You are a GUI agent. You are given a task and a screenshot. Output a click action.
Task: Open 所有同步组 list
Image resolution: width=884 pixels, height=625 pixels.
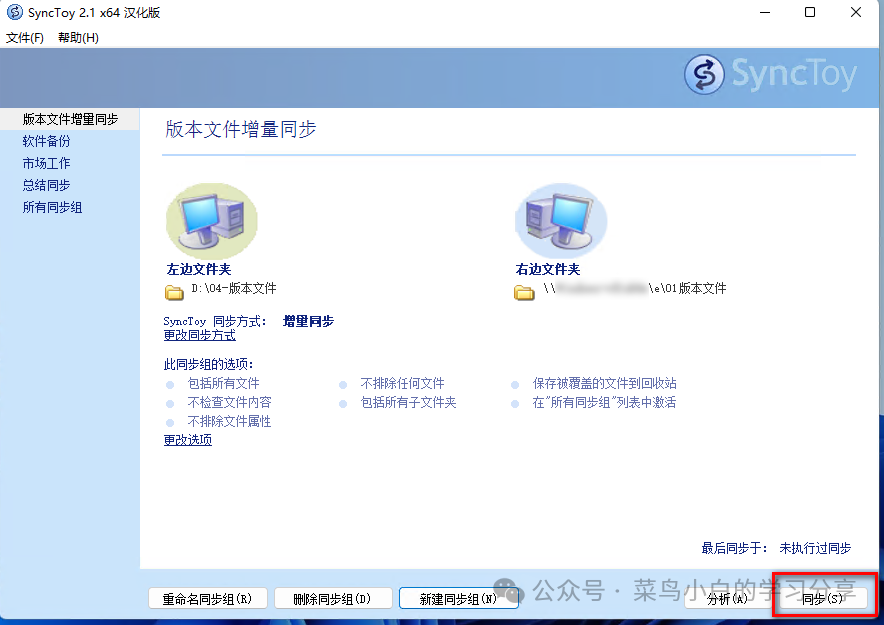52,207
